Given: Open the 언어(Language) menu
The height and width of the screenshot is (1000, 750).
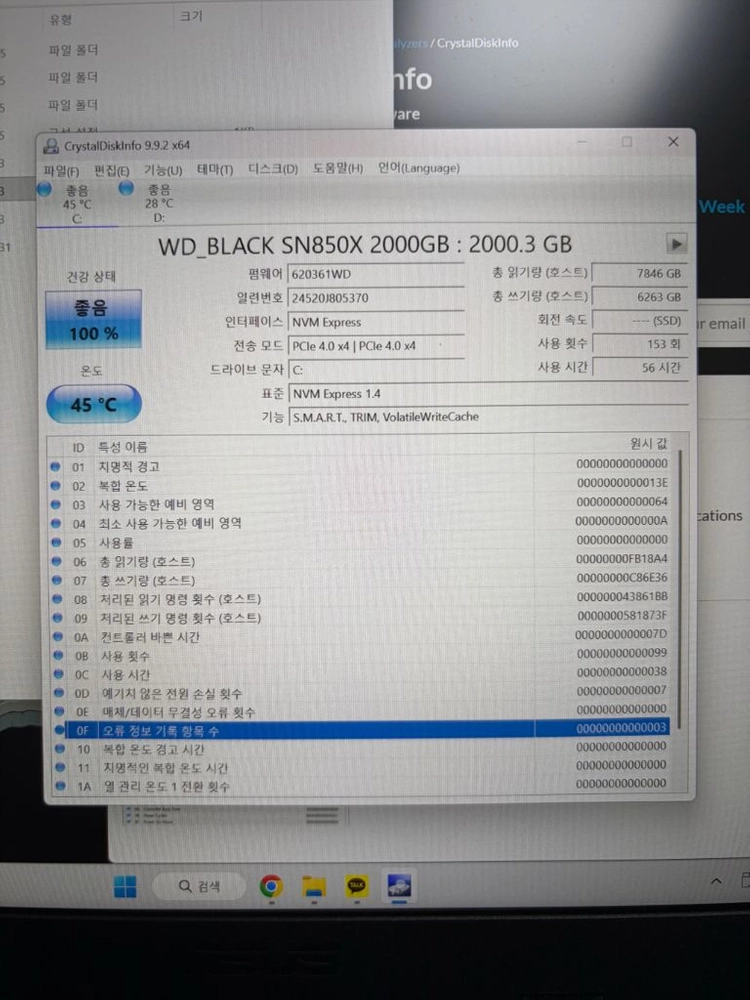Looking at the screenshot, I should [x=418, y=168].
